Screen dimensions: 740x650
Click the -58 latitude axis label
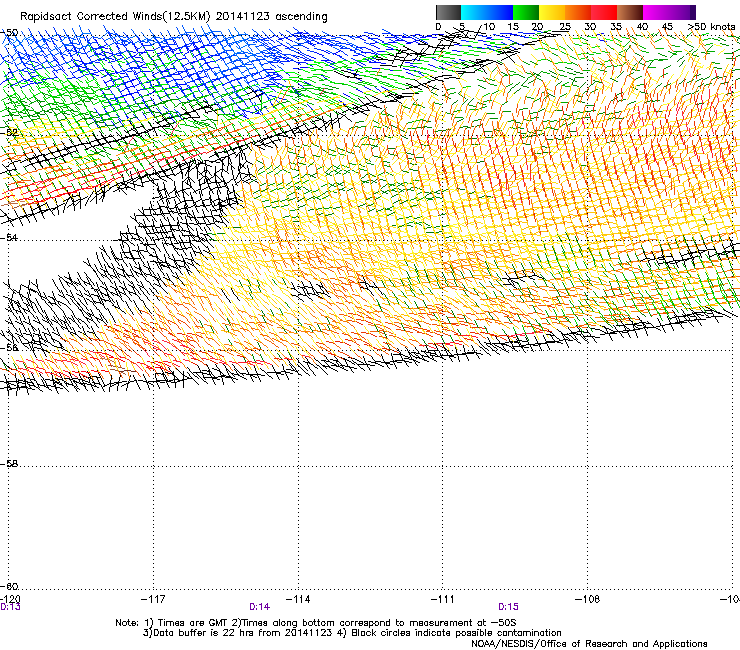9,464
